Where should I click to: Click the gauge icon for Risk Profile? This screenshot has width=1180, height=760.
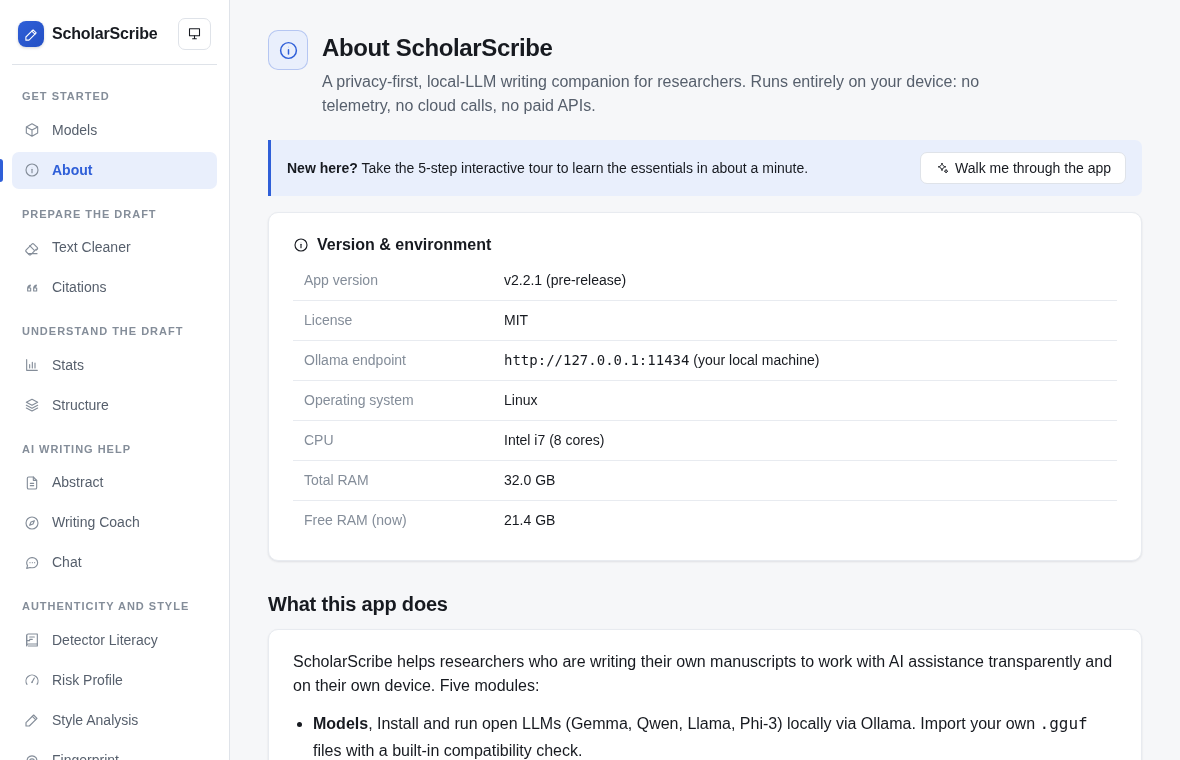32,680
